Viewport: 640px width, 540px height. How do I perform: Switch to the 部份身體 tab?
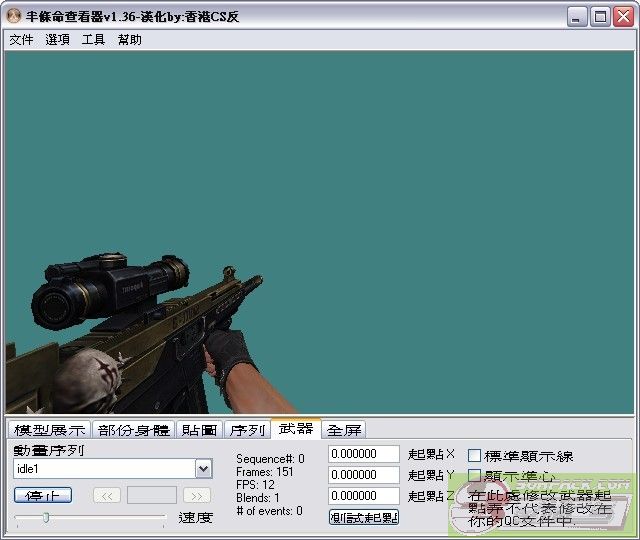pos(134,430)
